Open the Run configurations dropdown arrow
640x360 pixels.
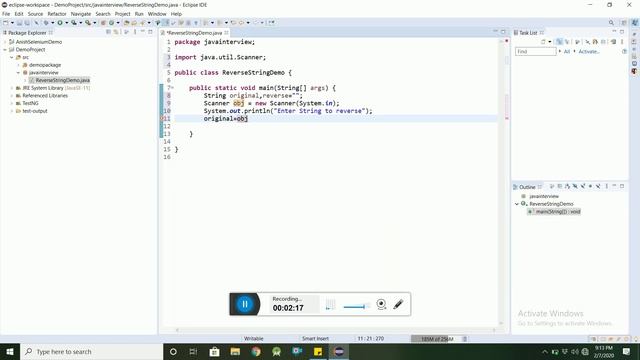(x=67, y=23)
